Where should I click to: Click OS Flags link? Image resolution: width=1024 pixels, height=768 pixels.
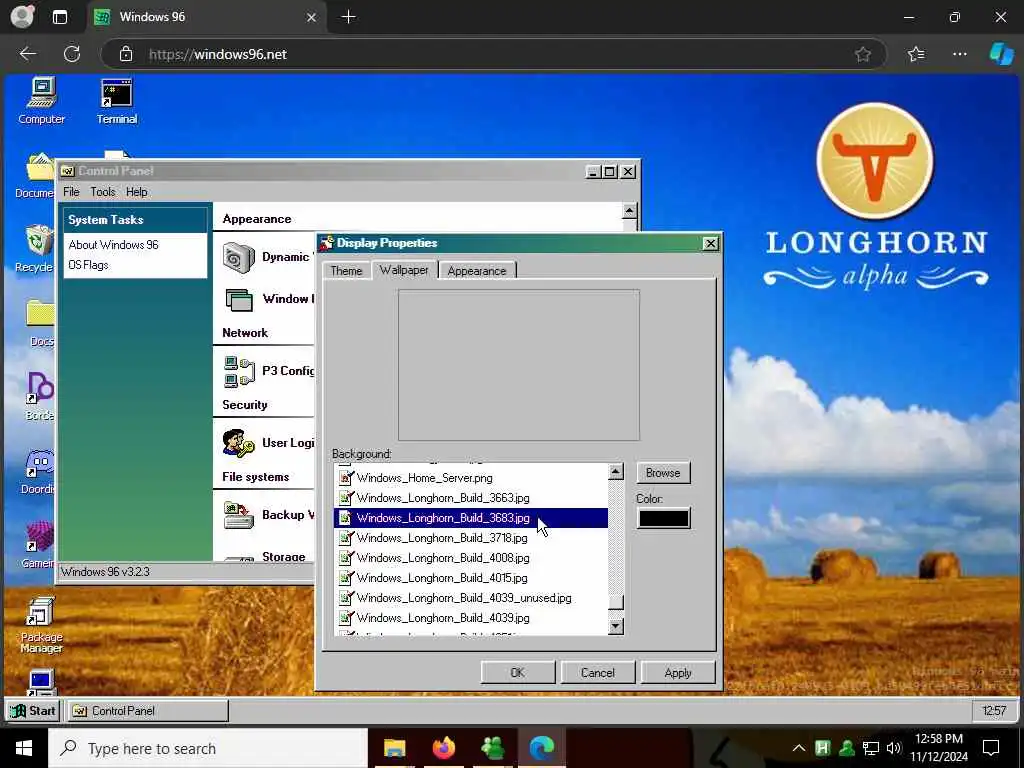tap(88, 265)
